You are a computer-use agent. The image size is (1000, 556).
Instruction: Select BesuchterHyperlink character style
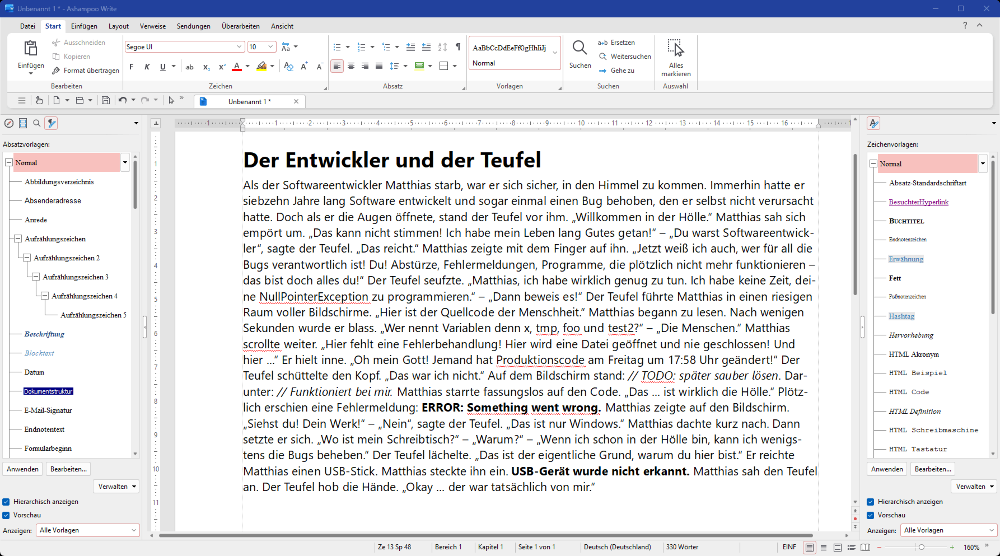click(918, 202)
